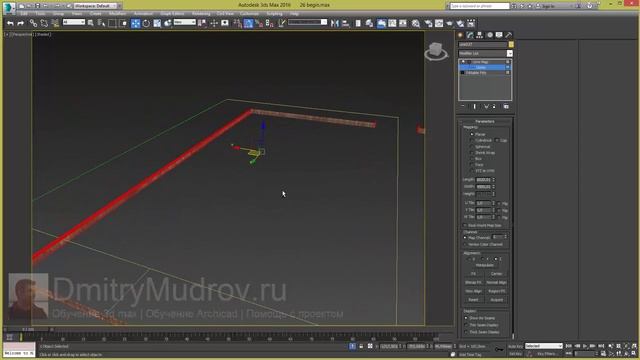640x360 pixels.
Task: Select the Box mapping radio button
Action: point(472,158)
